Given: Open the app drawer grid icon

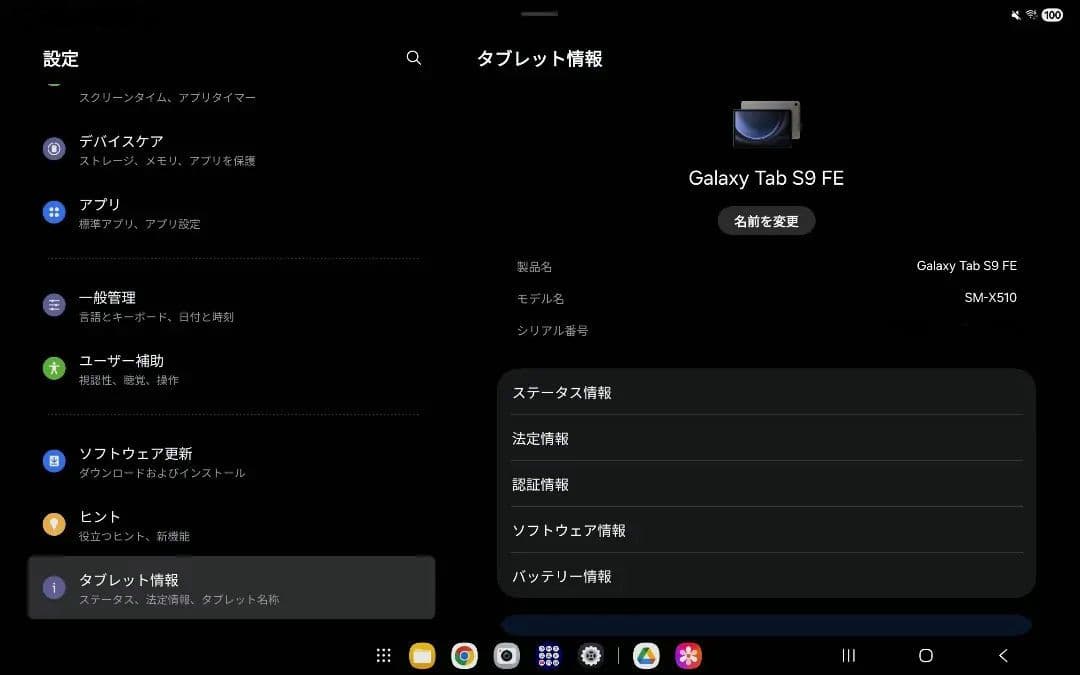Looking at the screenshot, I should [383, 655].
